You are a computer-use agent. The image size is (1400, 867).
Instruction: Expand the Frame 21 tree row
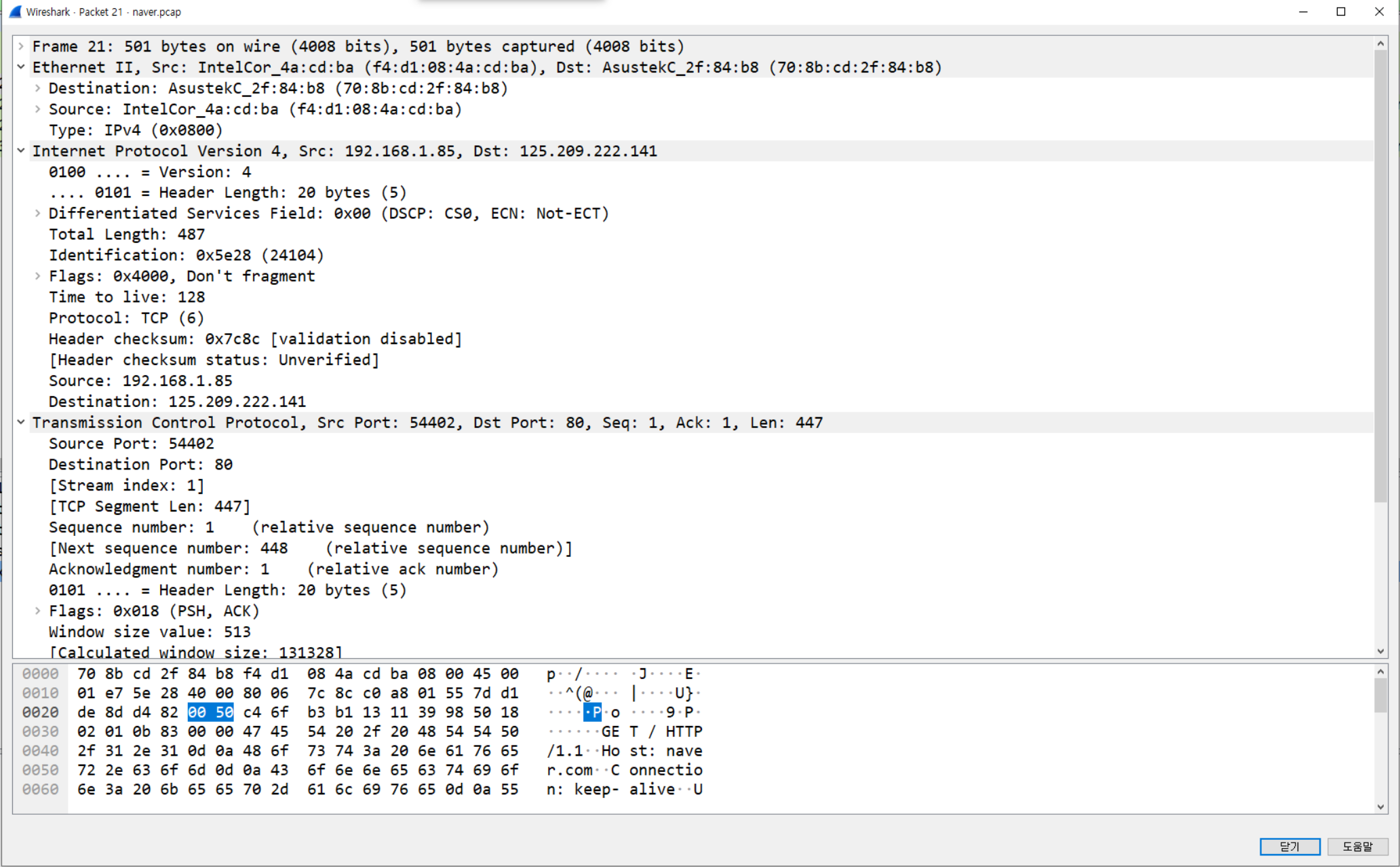click(21, 46)
